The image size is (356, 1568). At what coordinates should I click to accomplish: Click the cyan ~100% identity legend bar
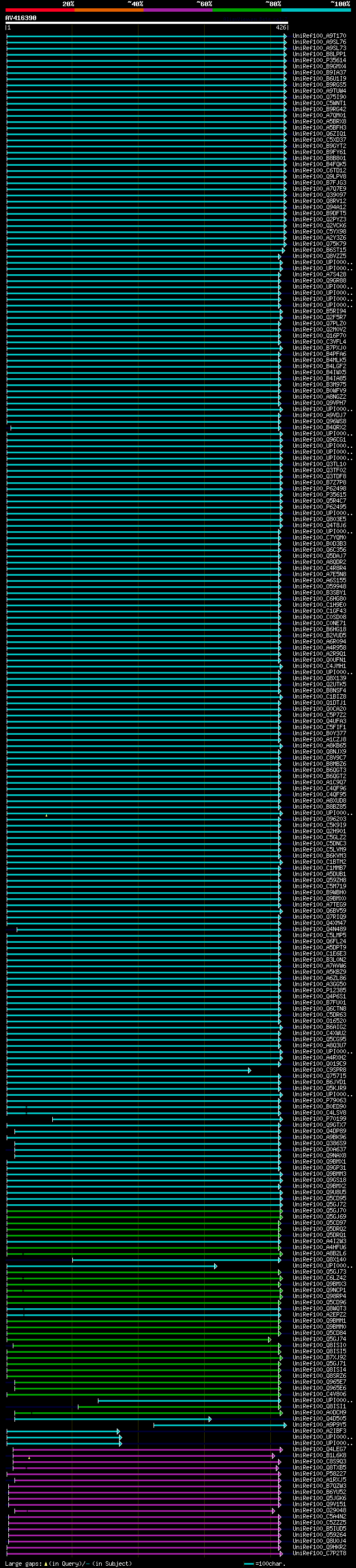click(316, 10)
